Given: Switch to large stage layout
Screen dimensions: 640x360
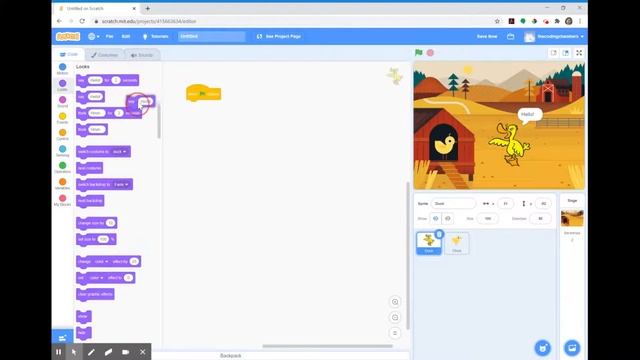Looking at the screenshot, I should [x=566, y=53].
